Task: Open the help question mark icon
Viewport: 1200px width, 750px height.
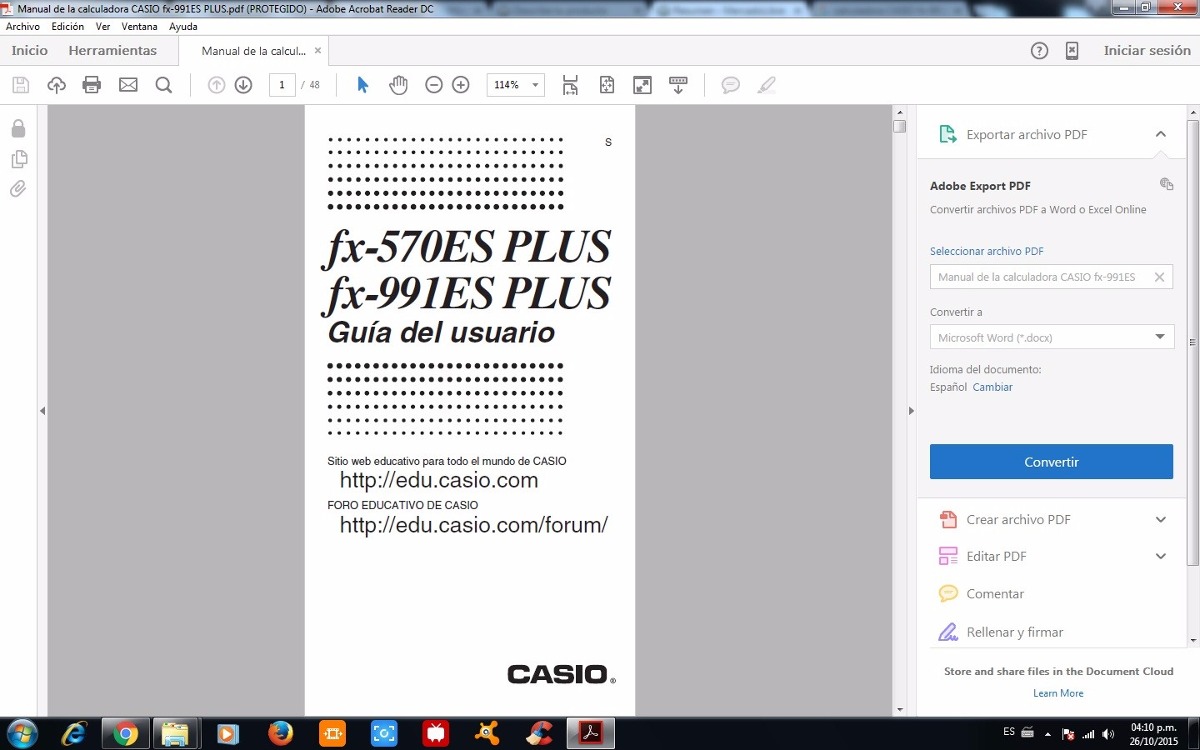Action: 1040,51
